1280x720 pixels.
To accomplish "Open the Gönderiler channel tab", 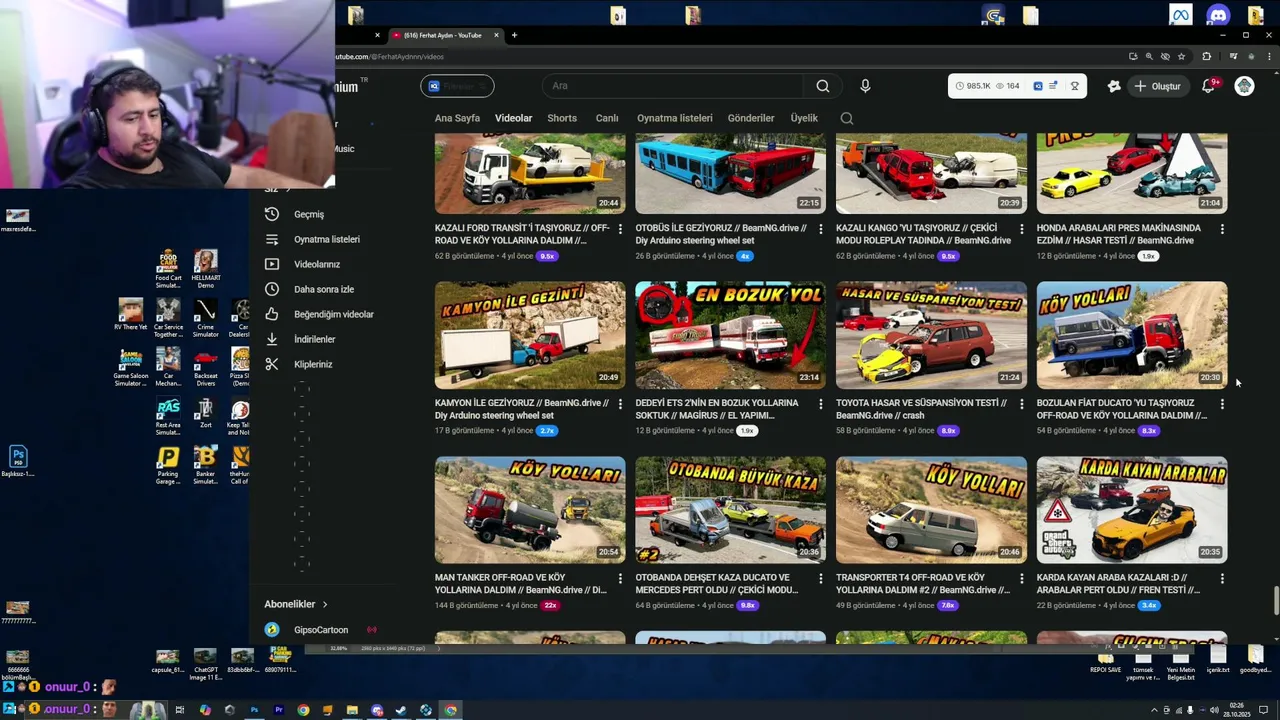I will click(751, 118).
